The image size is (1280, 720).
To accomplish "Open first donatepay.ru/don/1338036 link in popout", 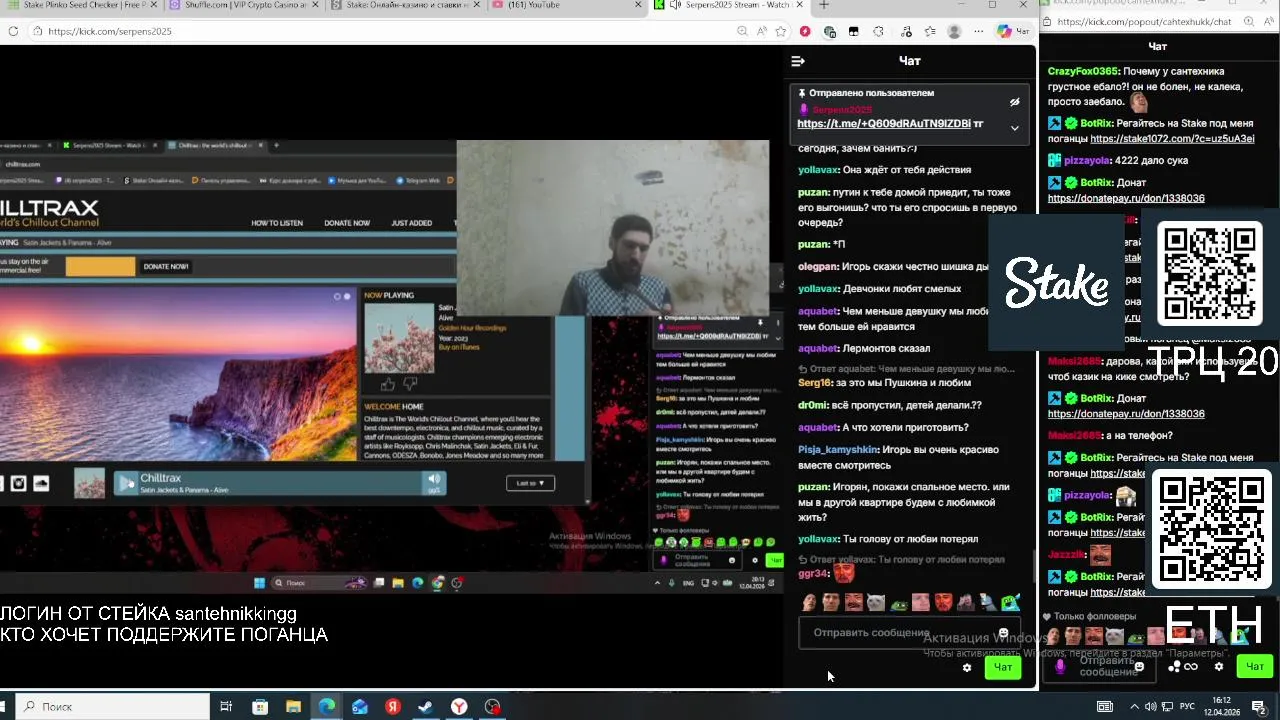I will [1126, 198].
